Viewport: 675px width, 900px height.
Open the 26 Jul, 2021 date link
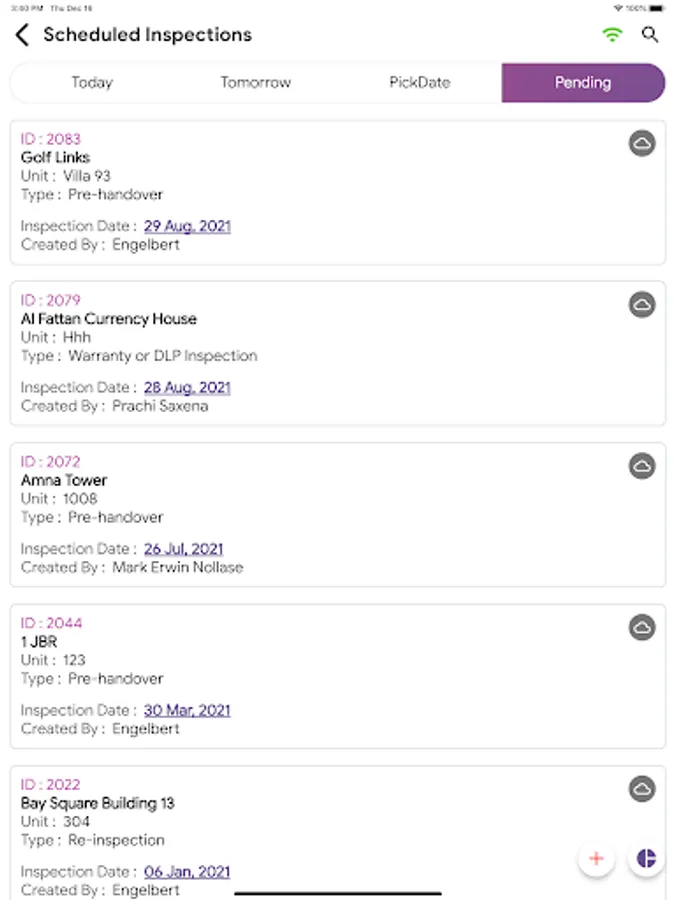click(x=183, y=549)
